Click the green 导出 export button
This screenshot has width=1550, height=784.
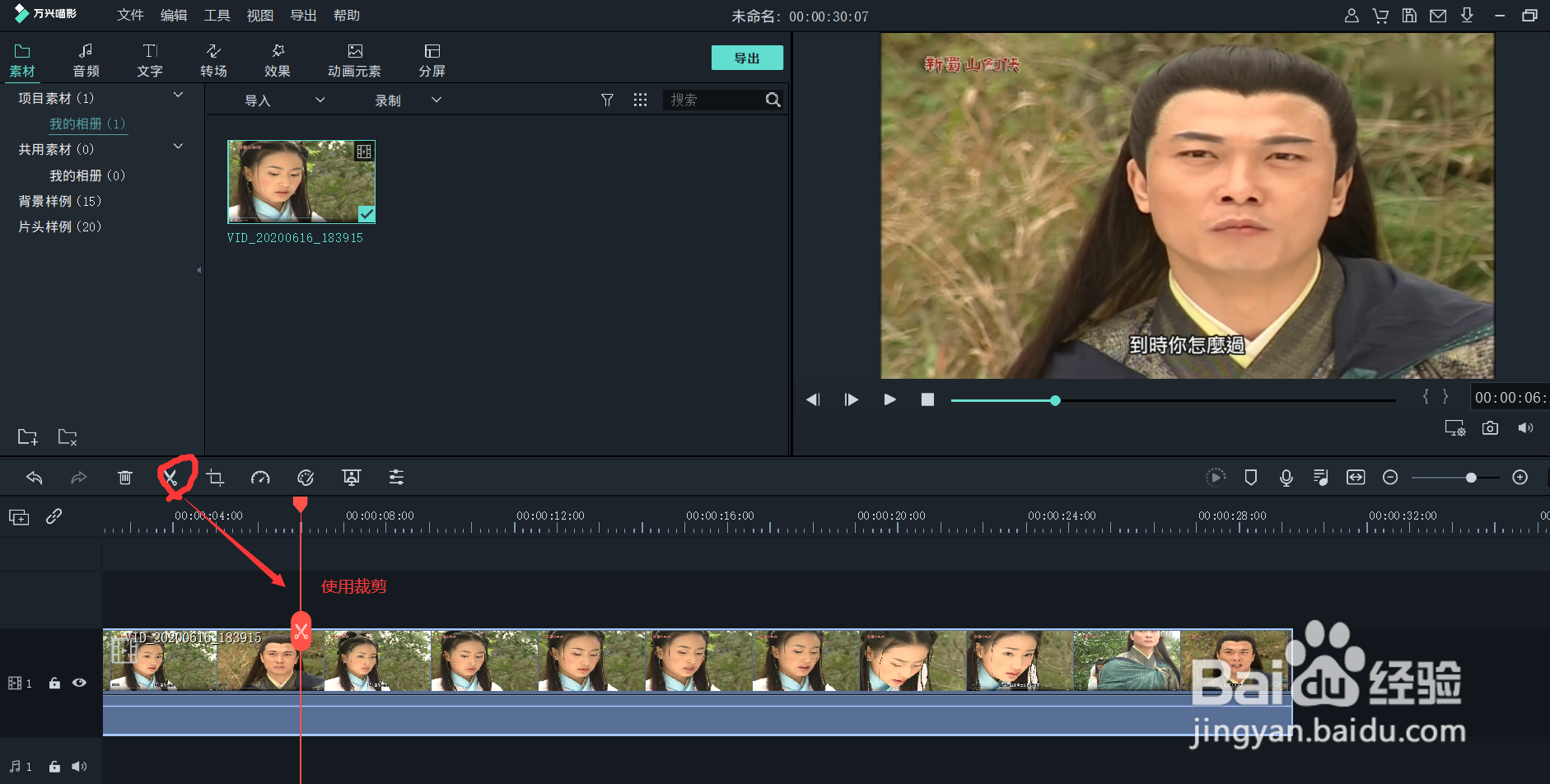pos(747,58)
